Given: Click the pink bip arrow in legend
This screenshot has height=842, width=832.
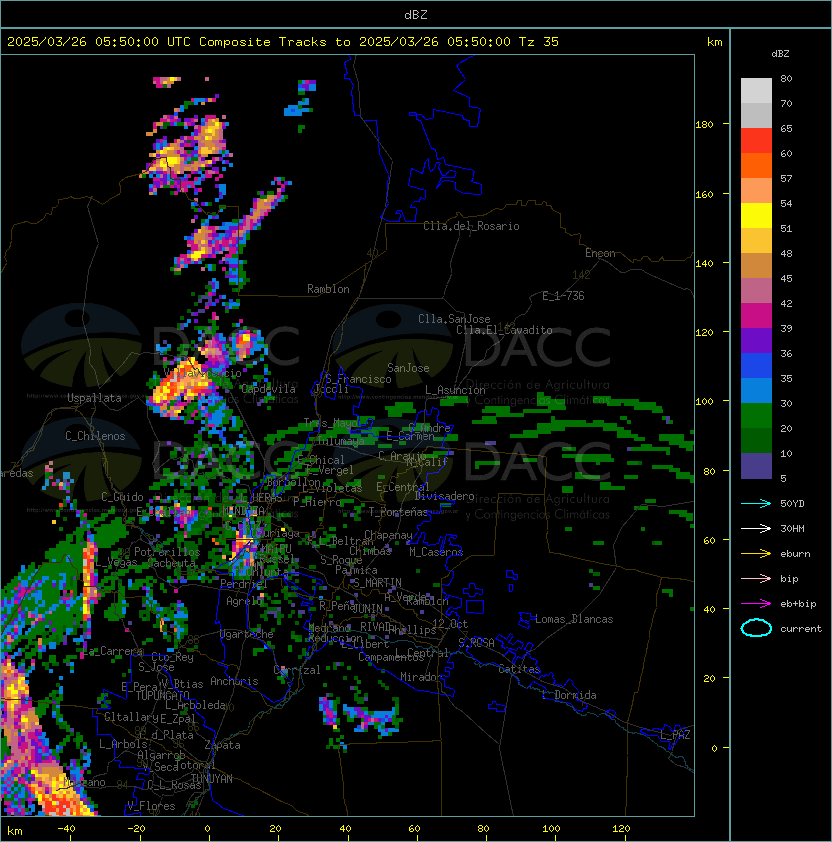Looking at the screenshot, I should (x=756, y=578).
